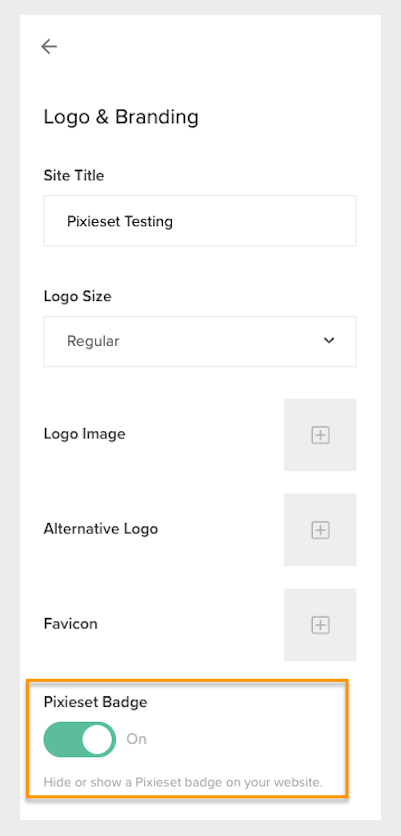401x836 pixels.
Task: Click the "Site Title" label
Action: click(x=74, y=175)
